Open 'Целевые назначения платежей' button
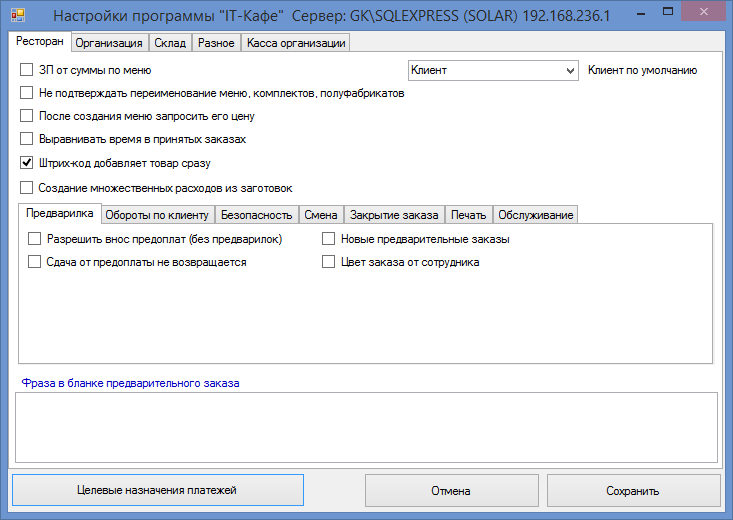Screen dimensions: 733x520 (x=157, y=491)
